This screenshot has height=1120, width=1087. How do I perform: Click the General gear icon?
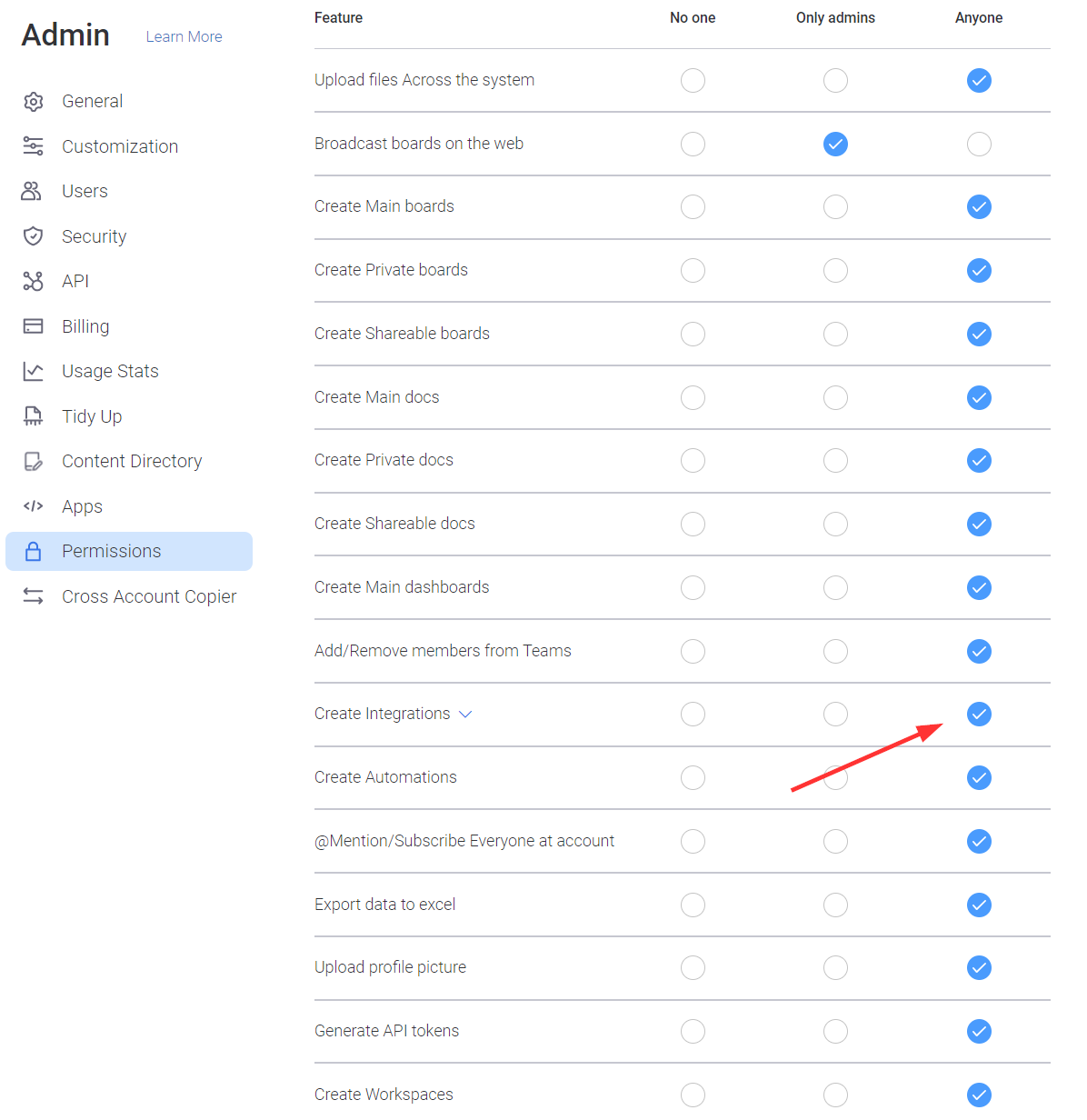34,102
